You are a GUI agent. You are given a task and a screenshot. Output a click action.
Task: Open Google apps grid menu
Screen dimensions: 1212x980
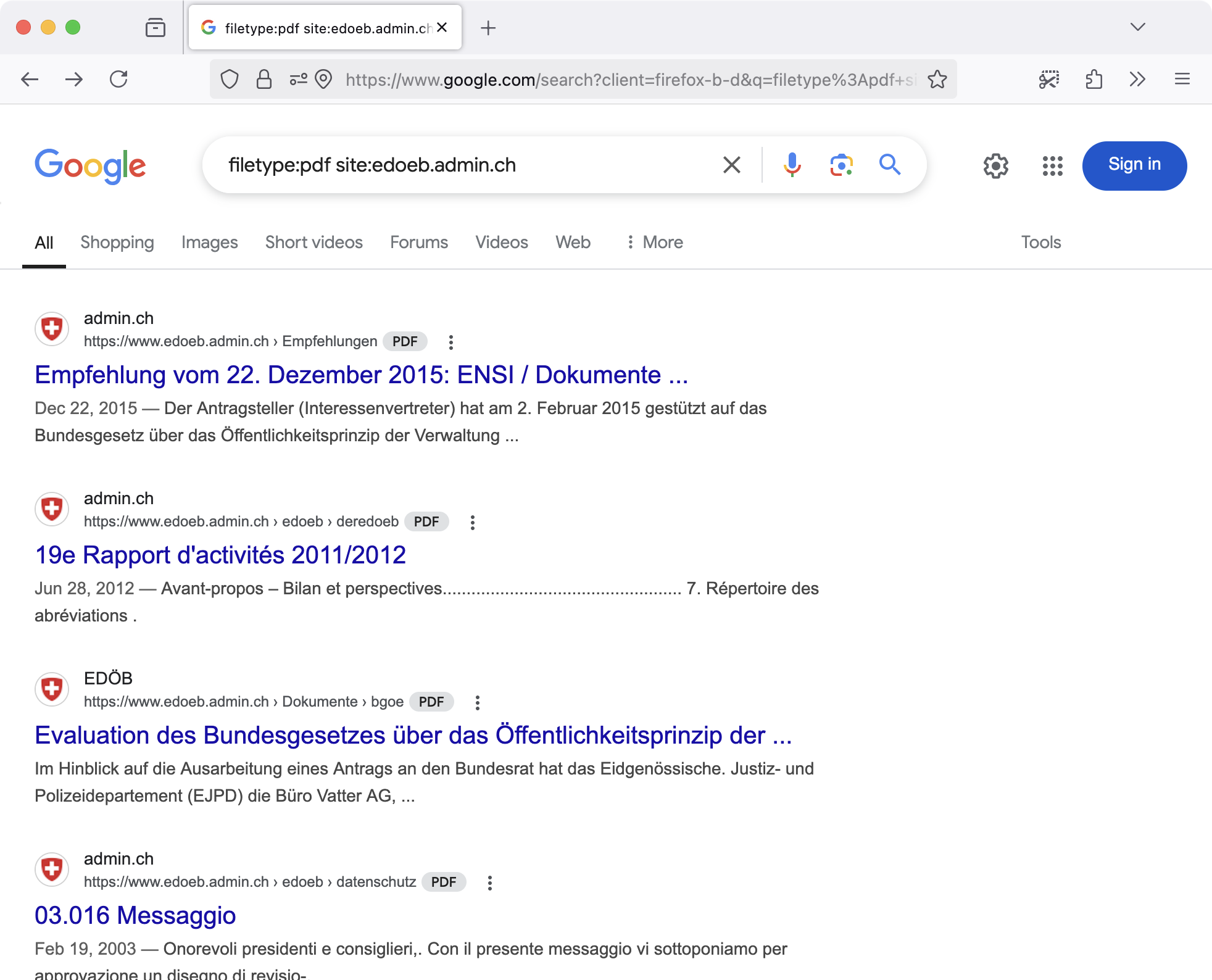(1052, 165)
